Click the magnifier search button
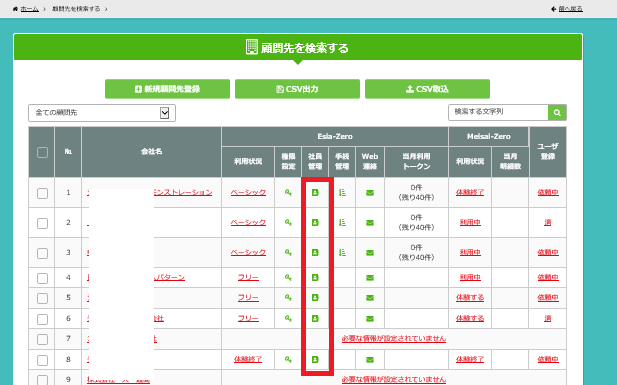 point(557,113)
